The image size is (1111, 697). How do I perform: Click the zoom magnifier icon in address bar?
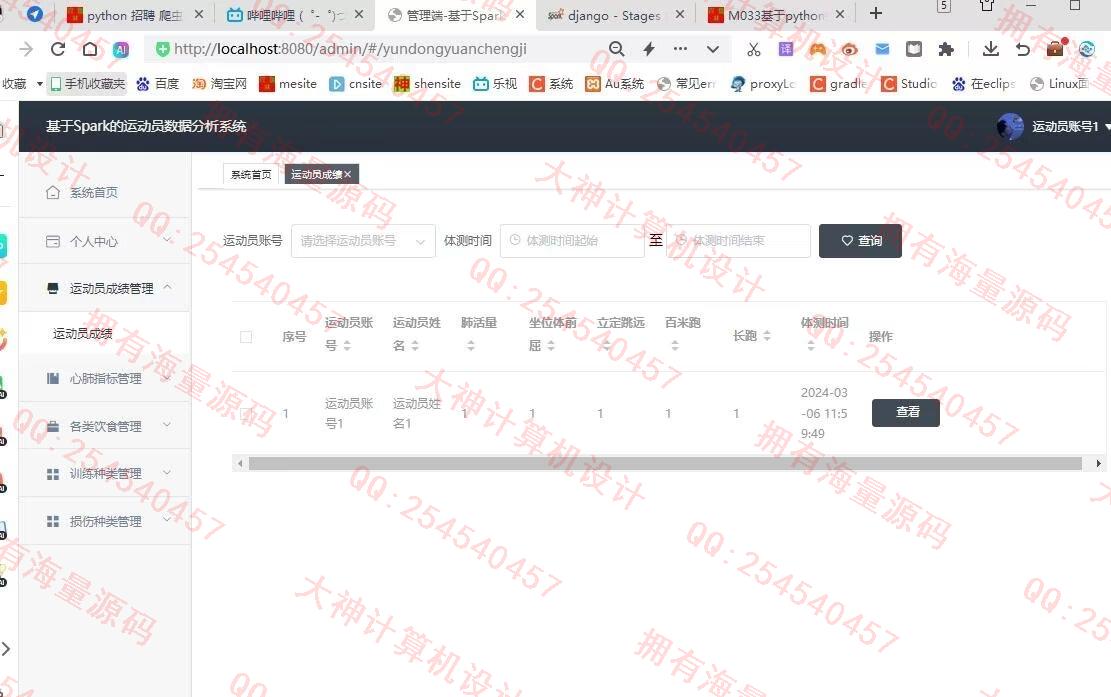617,49
